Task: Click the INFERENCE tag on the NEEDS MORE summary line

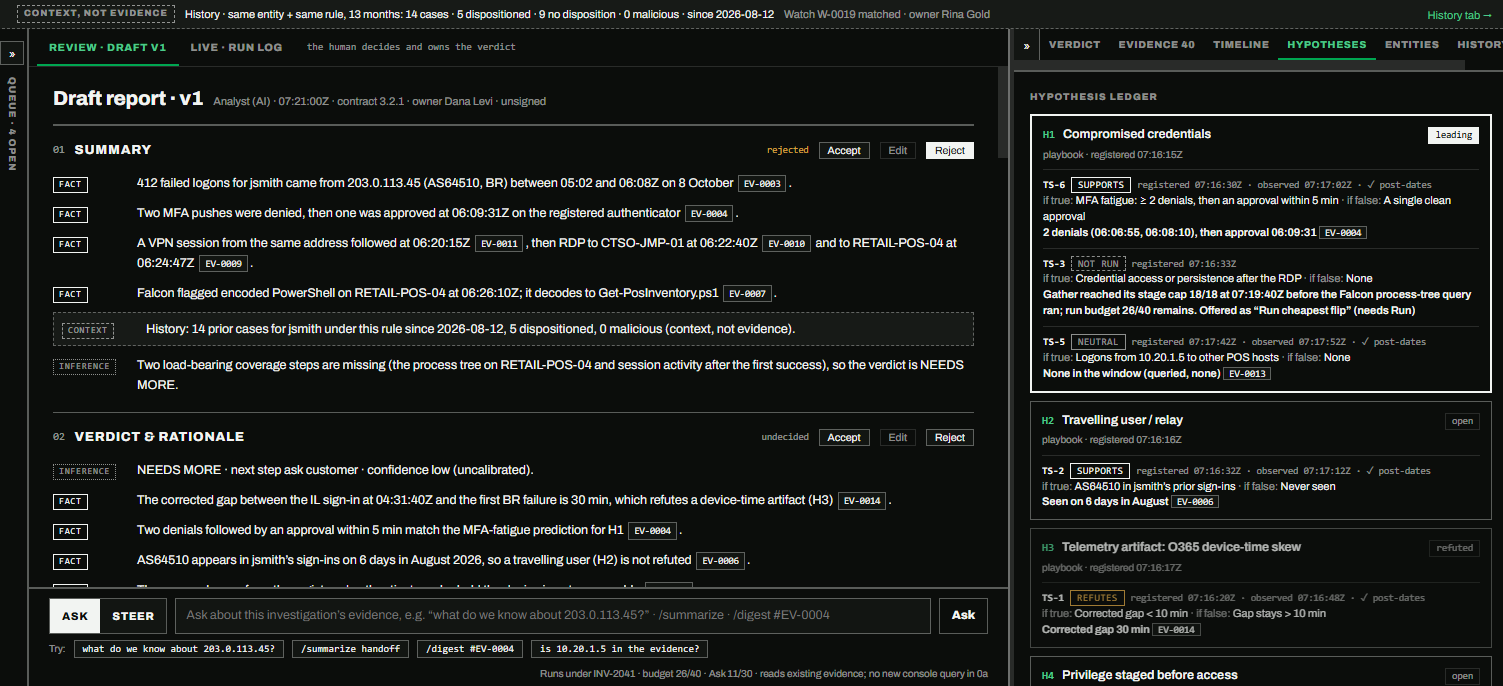Action: [x=84, y=366]
